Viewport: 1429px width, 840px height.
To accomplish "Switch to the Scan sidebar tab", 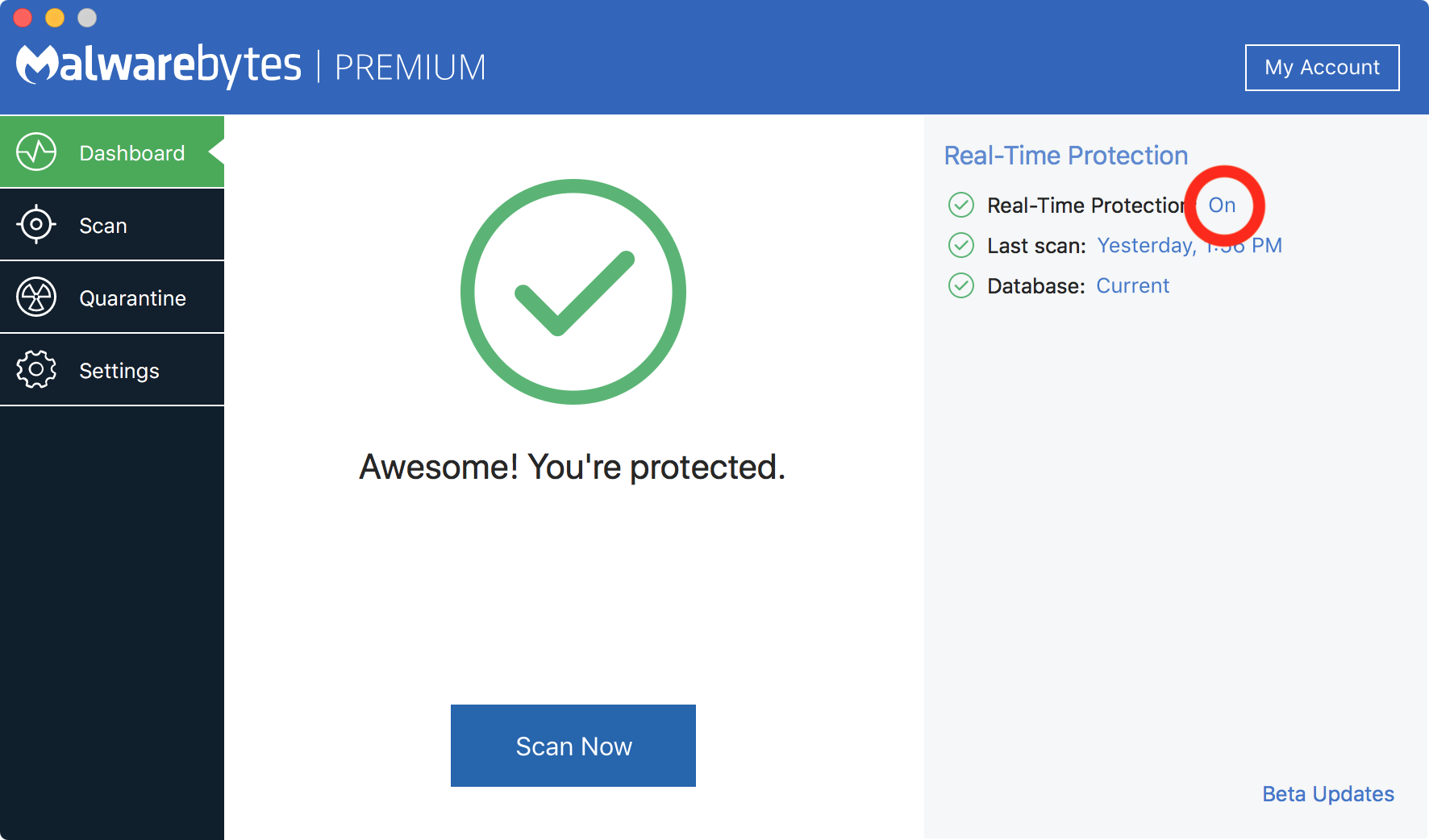I will (103, 226).
